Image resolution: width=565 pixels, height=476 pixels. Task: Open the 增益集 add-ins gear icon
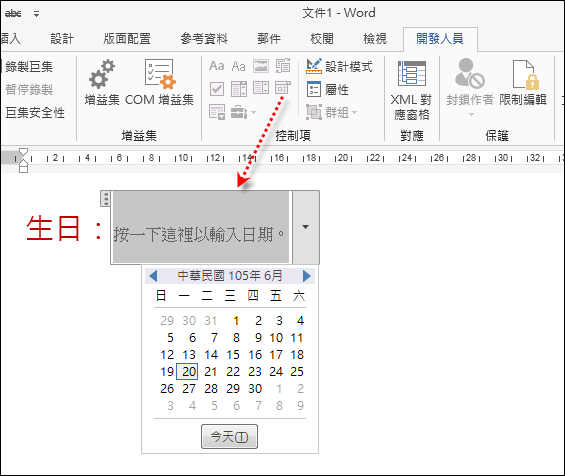coord(102,83)
